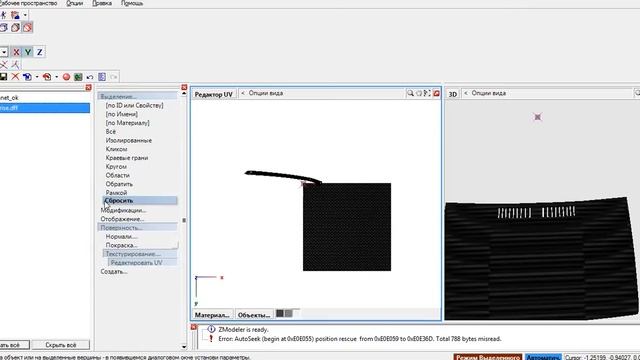The height and width of the screenshot is (360, 640).
Task: Click the red X delete toolbar icon
Action: click(15, 77)
